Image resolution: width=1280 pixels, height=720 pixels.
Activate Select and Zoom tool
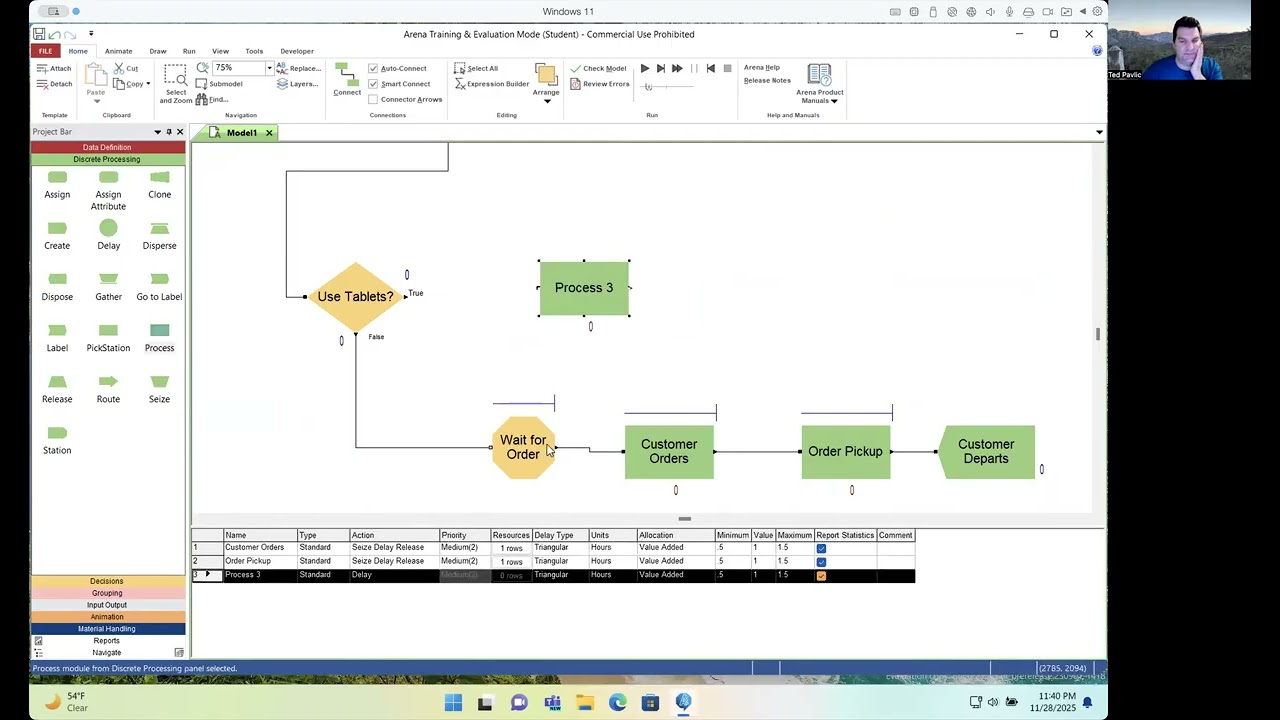click(x=176, y=84)
